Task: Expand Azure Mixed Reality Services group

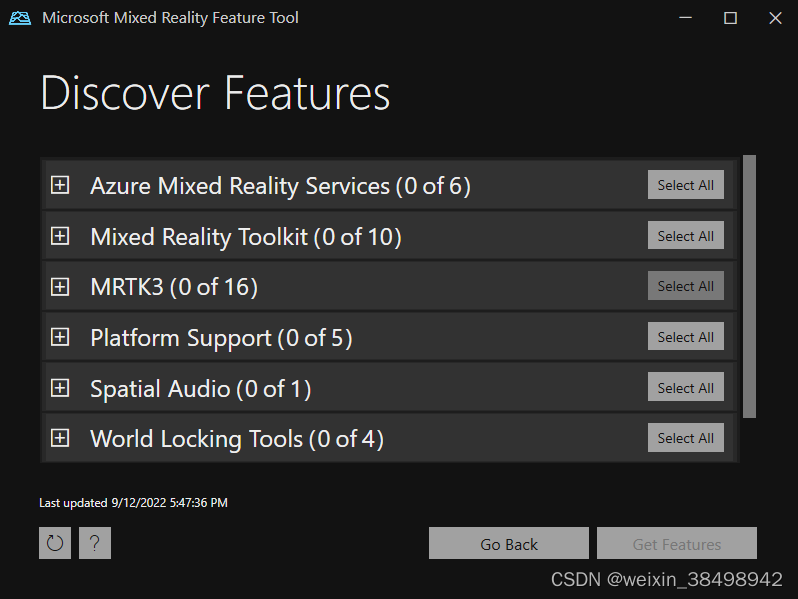Action: pyautogui.click(x=60, y=185)
